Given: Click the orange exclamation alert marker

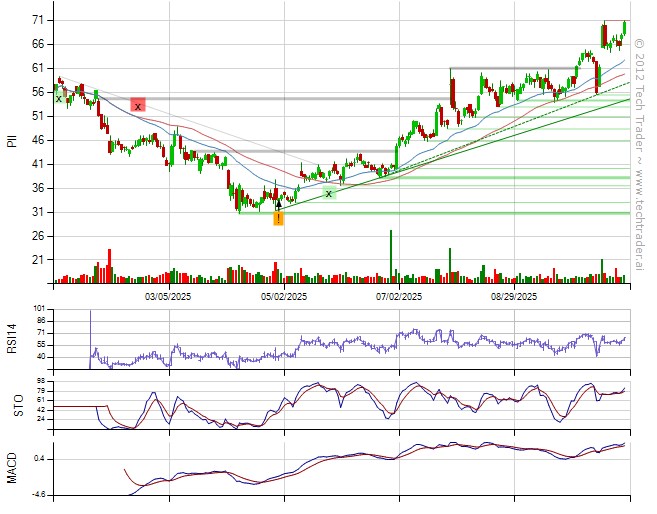Looking at the screenshot, I should coord(278,218).
